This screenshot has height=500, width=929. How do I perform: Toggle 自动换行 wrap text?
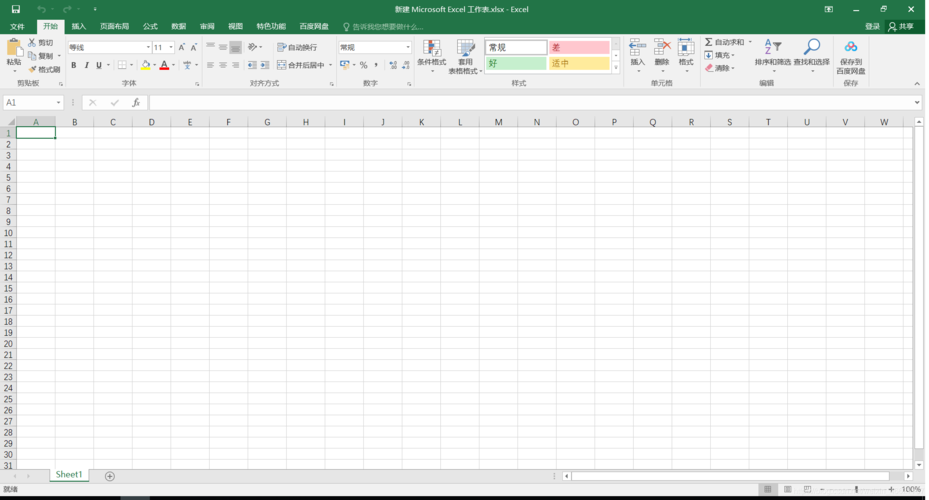tap(297, 47)
